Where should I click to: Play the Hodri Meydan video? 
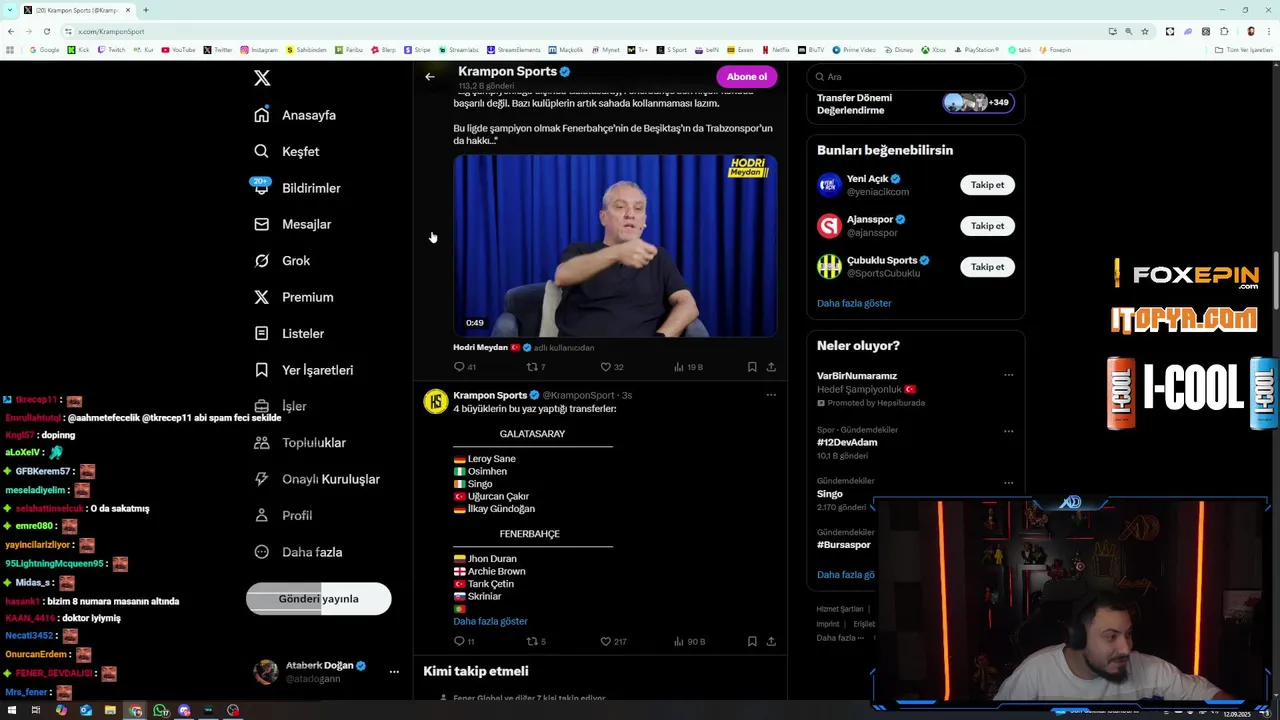[x=615, y=245]
